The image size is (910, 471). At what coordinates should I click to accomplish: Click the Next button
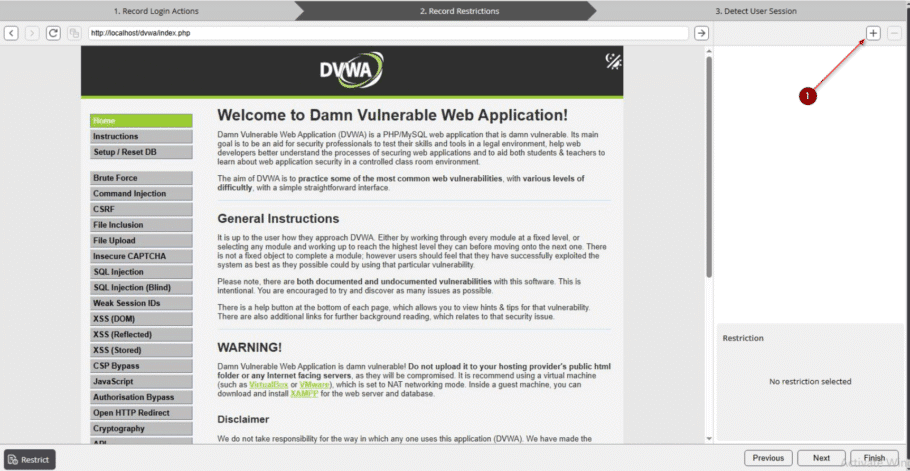point(821,458)
